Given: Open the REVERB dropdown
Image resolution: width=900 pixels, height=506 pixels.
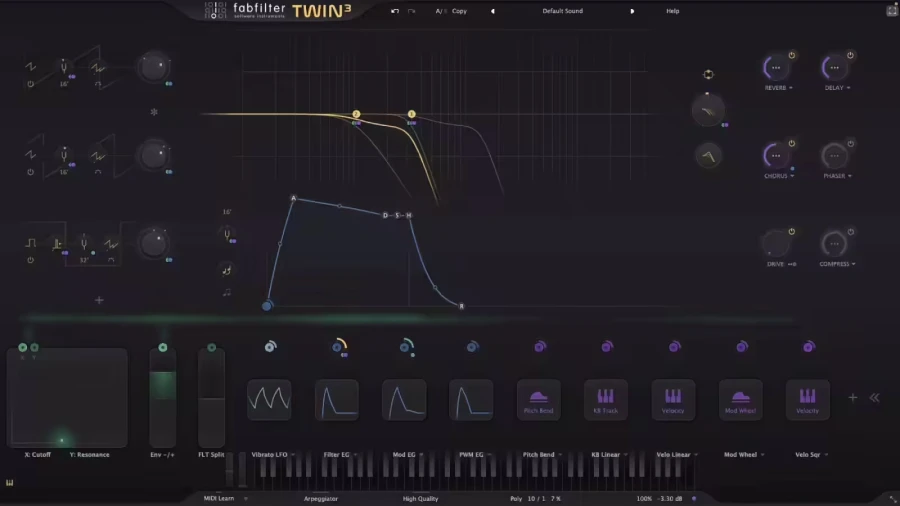Looking at the screenshot, I should point(778,88).
